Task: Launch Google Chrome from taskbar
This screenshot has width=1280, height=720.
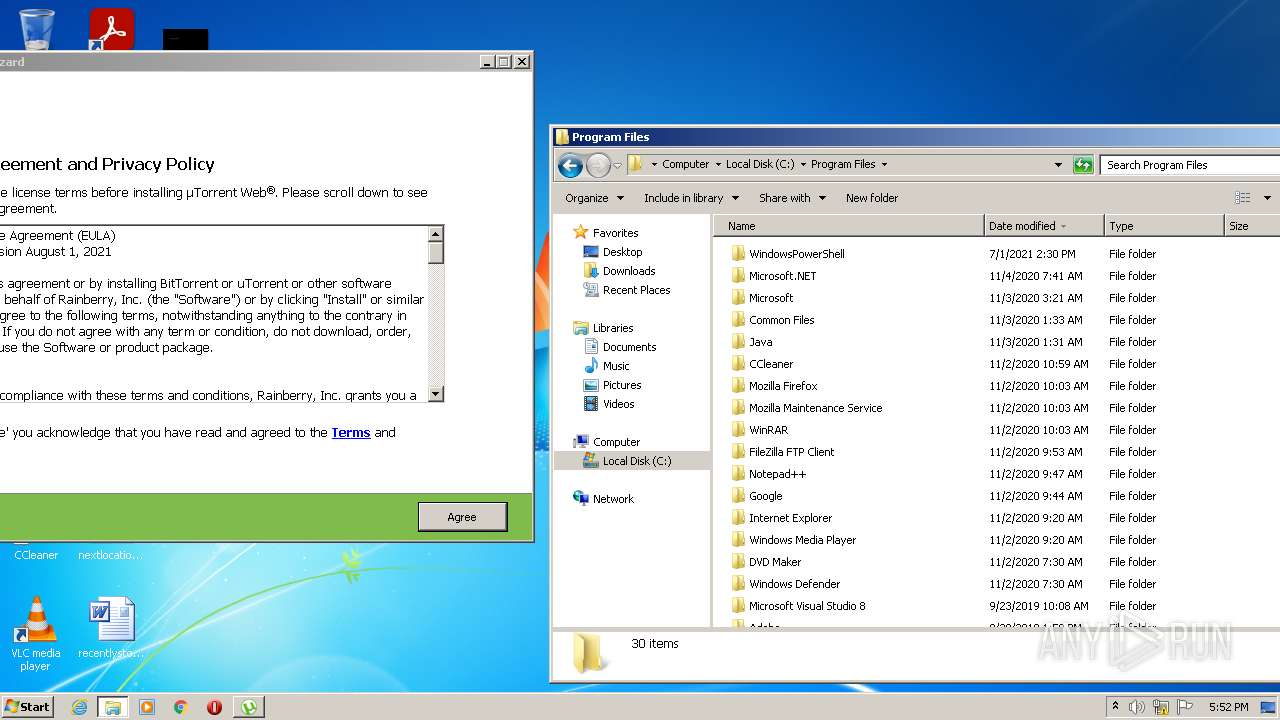Action: click(x=181, y=707)
